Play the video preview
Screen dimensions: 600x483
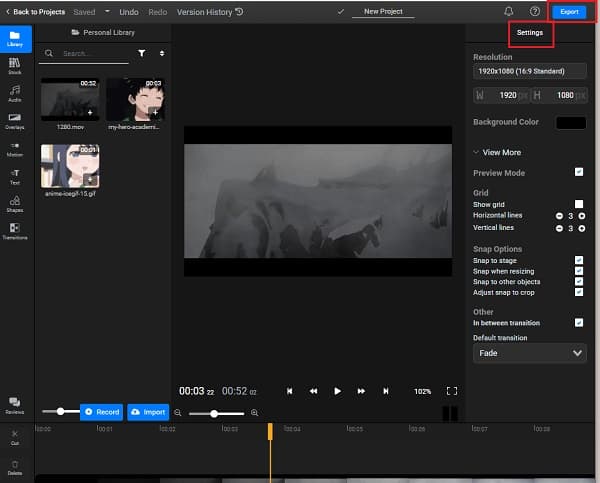(x=337, y=391)
